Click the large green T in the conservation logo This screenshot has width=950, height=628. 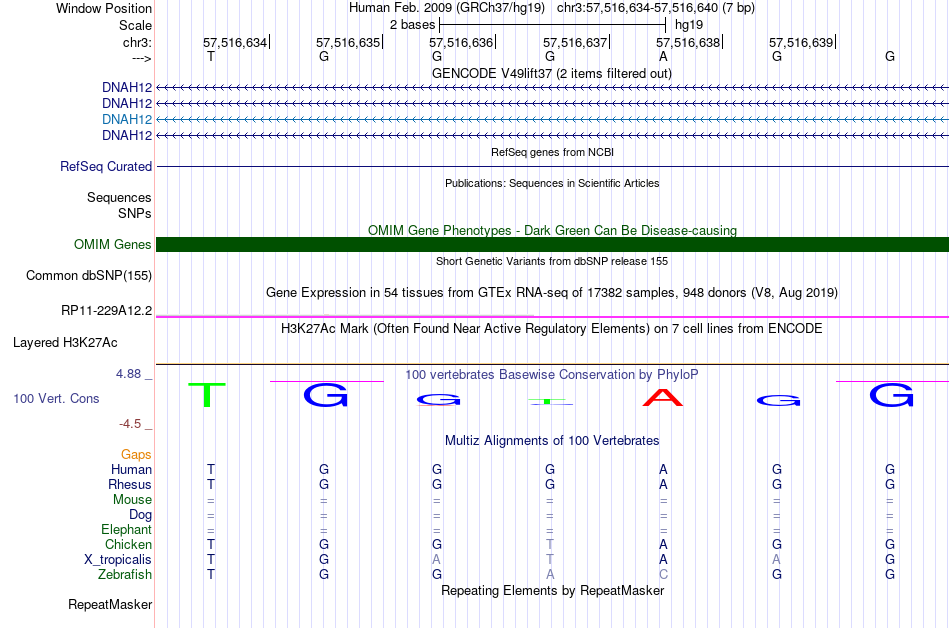207,395
